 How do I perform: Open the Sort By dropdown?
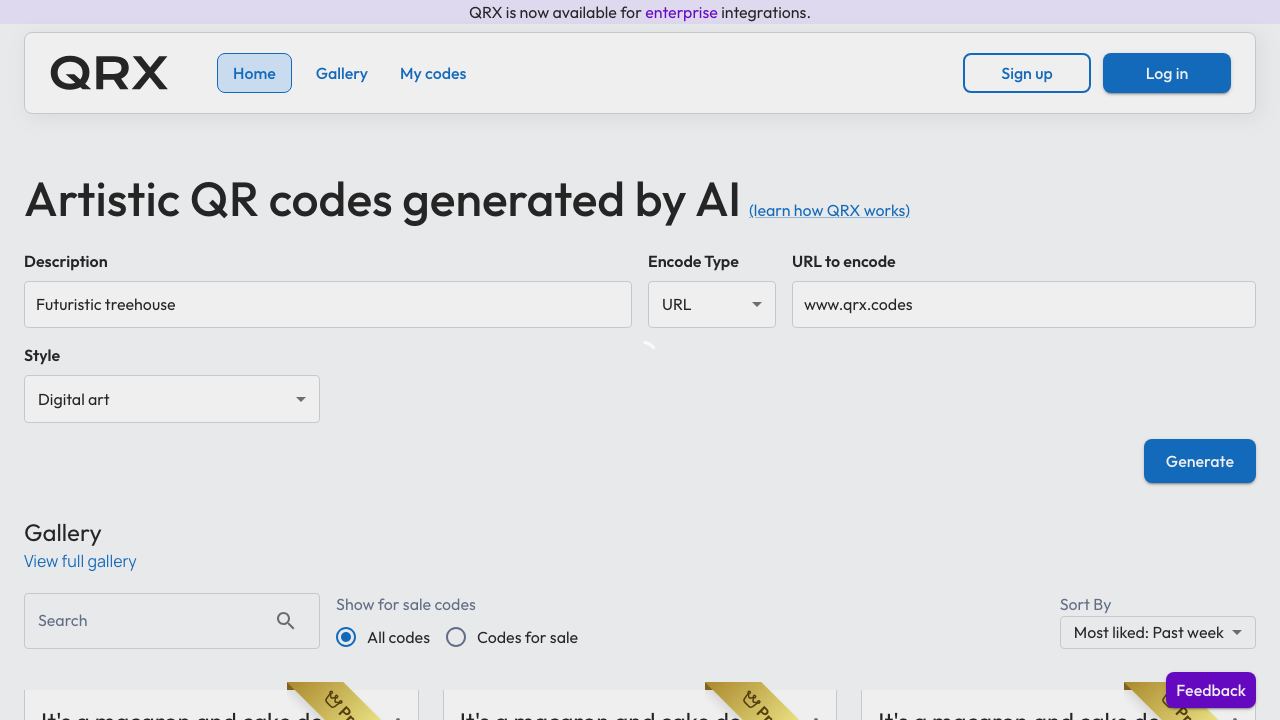tap(1158, 632)
